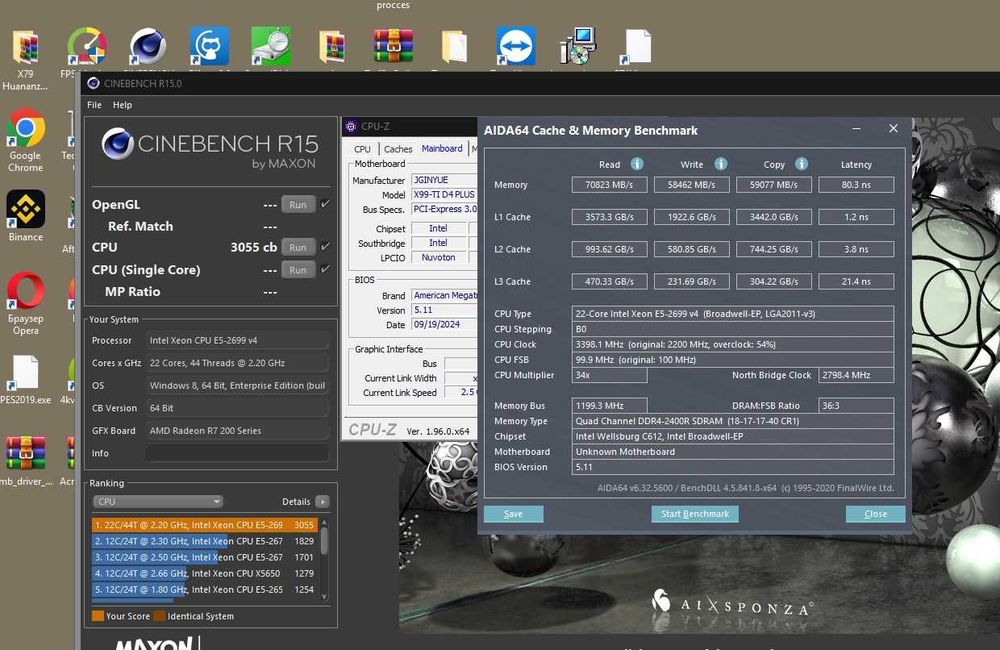Open the green clock disk utility icon
Image resolution: width=1000 pixels, height=650 pixels.
pyautogui.click(x=271, y=46)
